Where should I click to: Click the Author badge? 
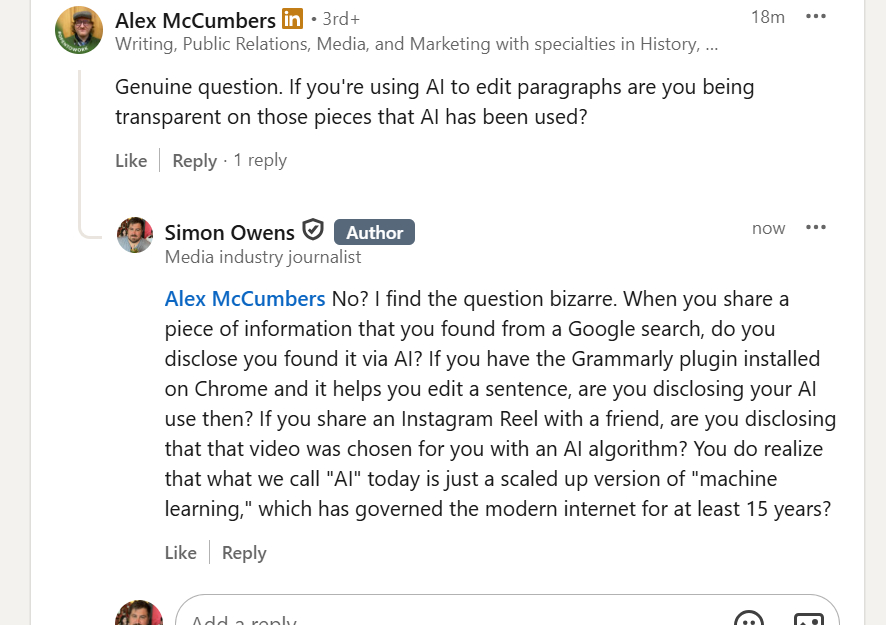[x=374, y=233]
